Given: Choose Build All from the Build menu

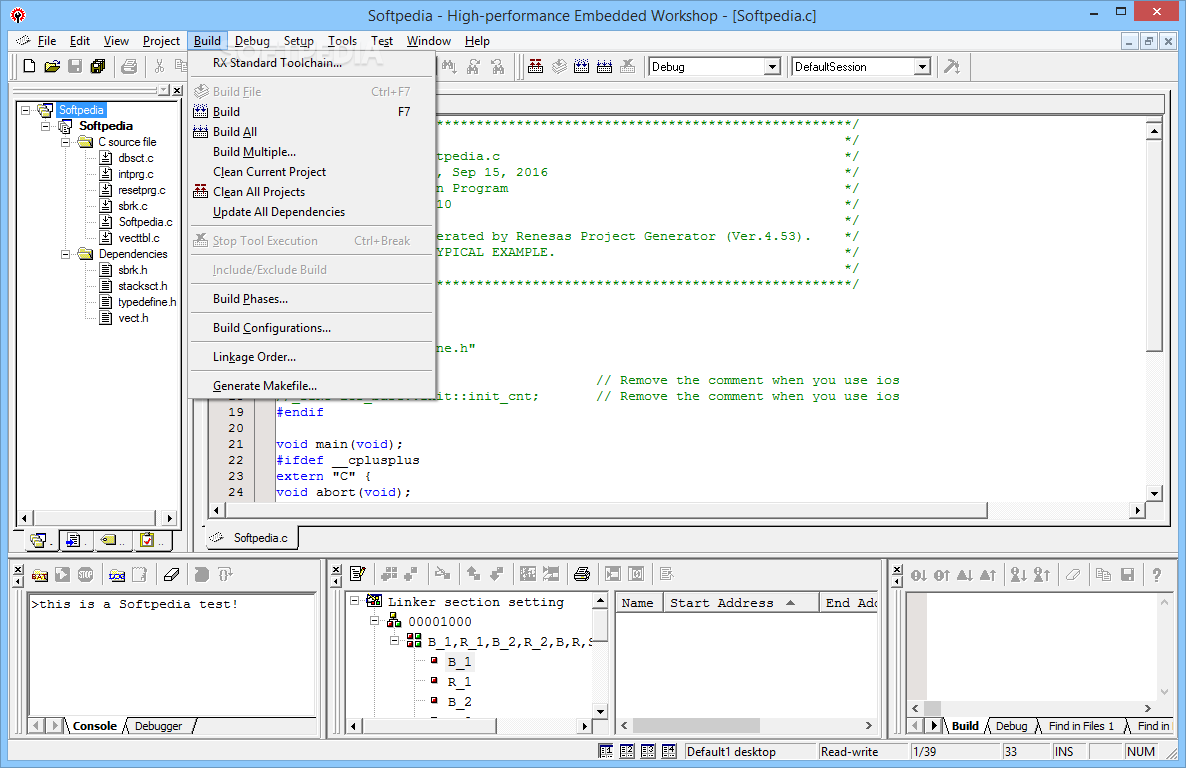Looking at the screenshot, I should pyautogui.click(x=312, y=132).
